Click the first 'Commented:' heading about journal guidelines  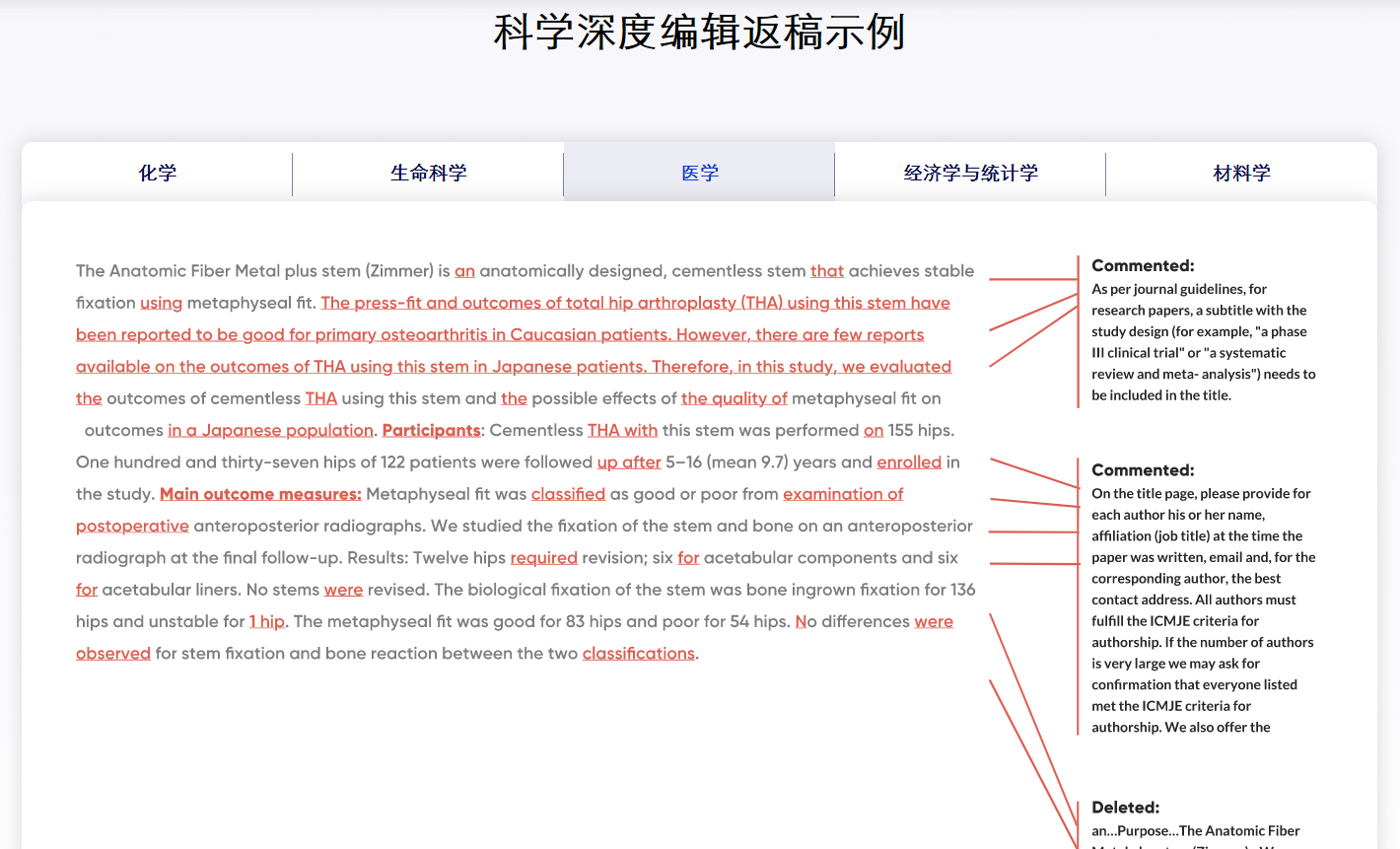click(x=1143, y=265)
